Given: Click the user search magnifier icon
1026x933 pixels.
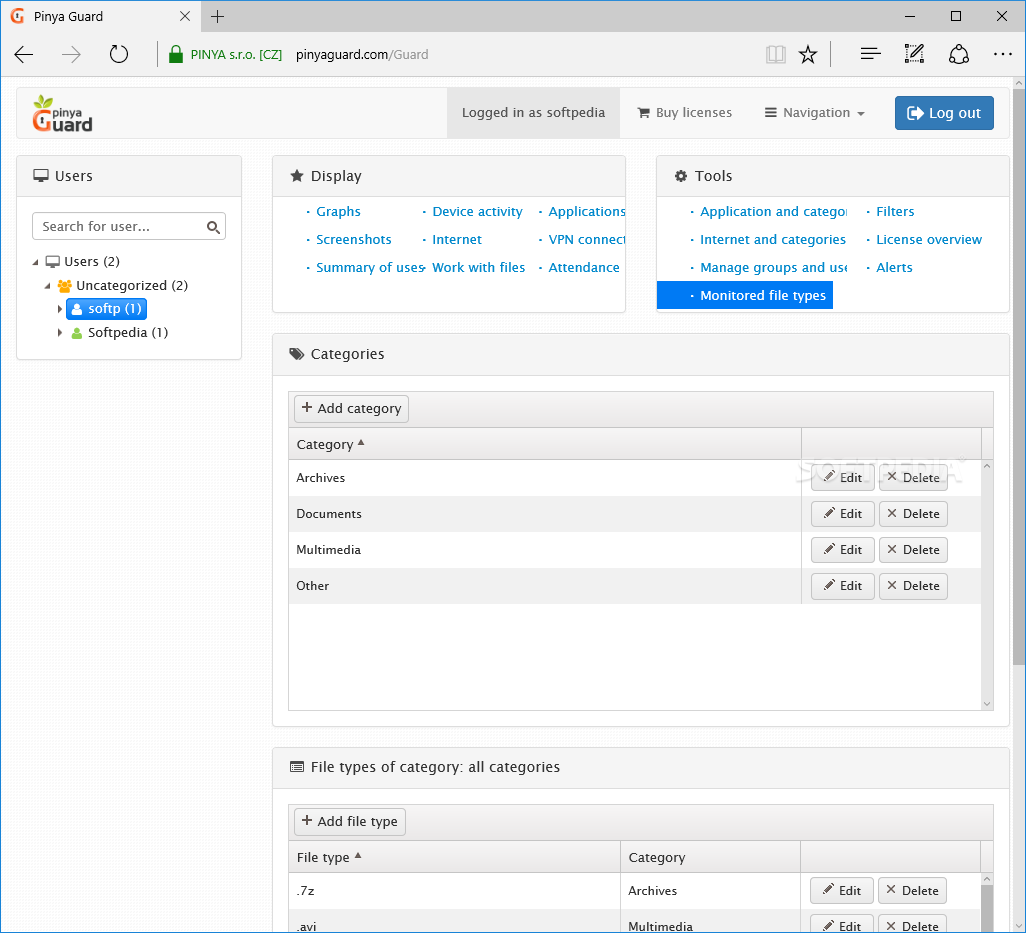Looking at the screenshot, I should 213,227.
